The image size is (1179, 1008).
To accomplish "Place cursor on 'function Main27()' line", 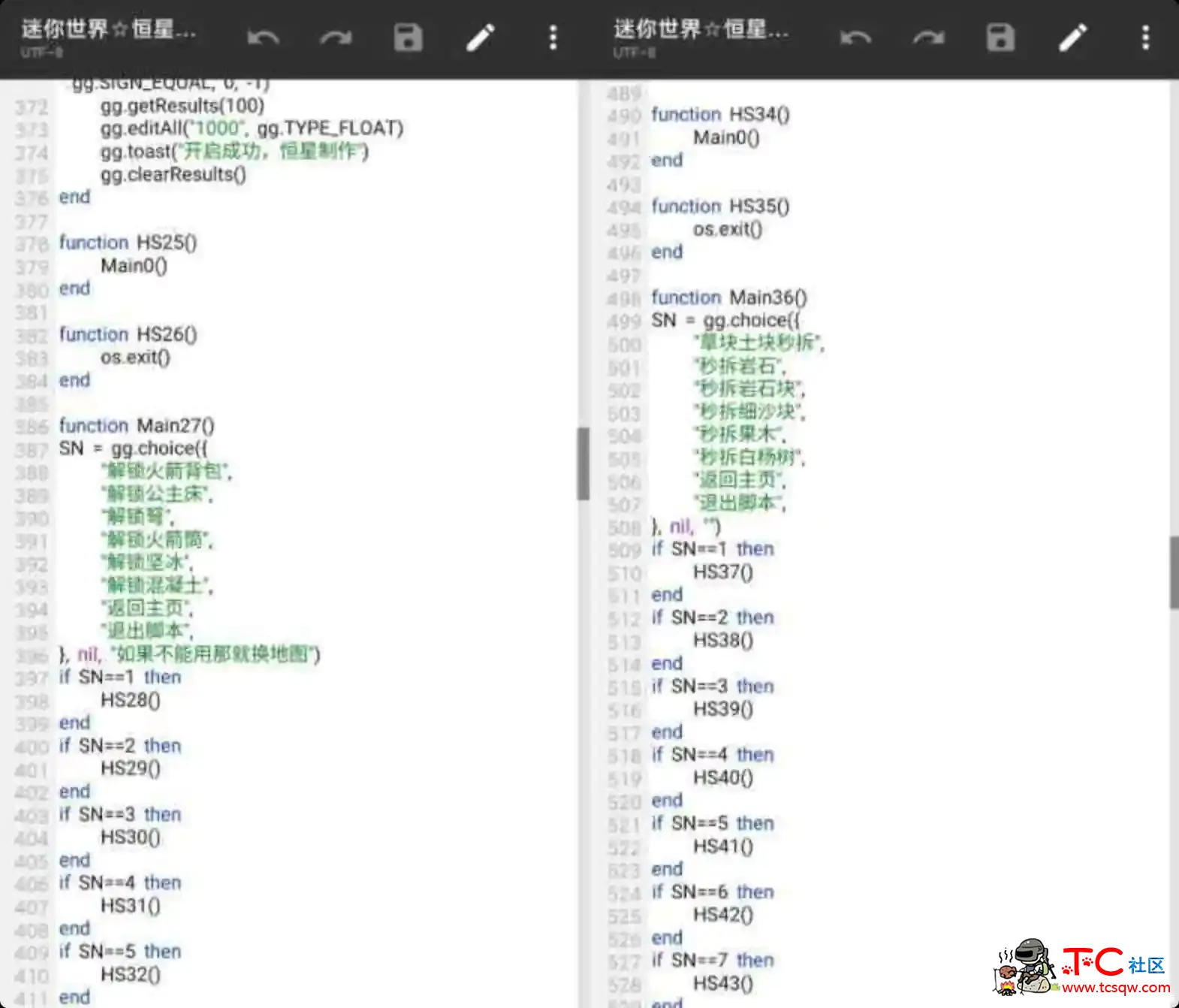I will [x=137, y=426].
